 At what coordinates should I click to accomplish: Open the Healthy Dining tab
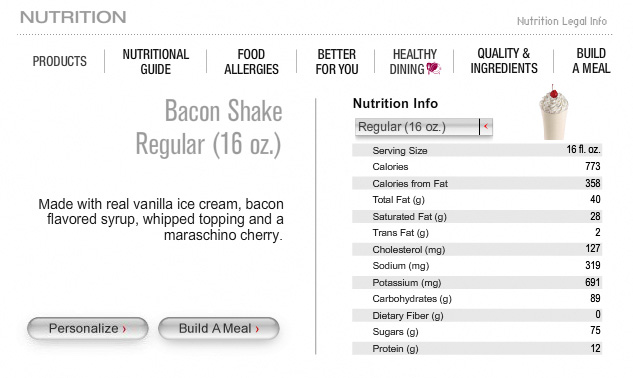(x=415, y=61)
